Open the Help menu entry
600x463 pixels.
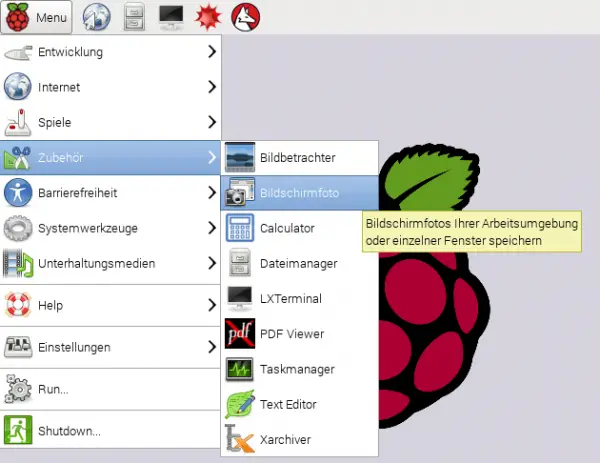(111, 305)
